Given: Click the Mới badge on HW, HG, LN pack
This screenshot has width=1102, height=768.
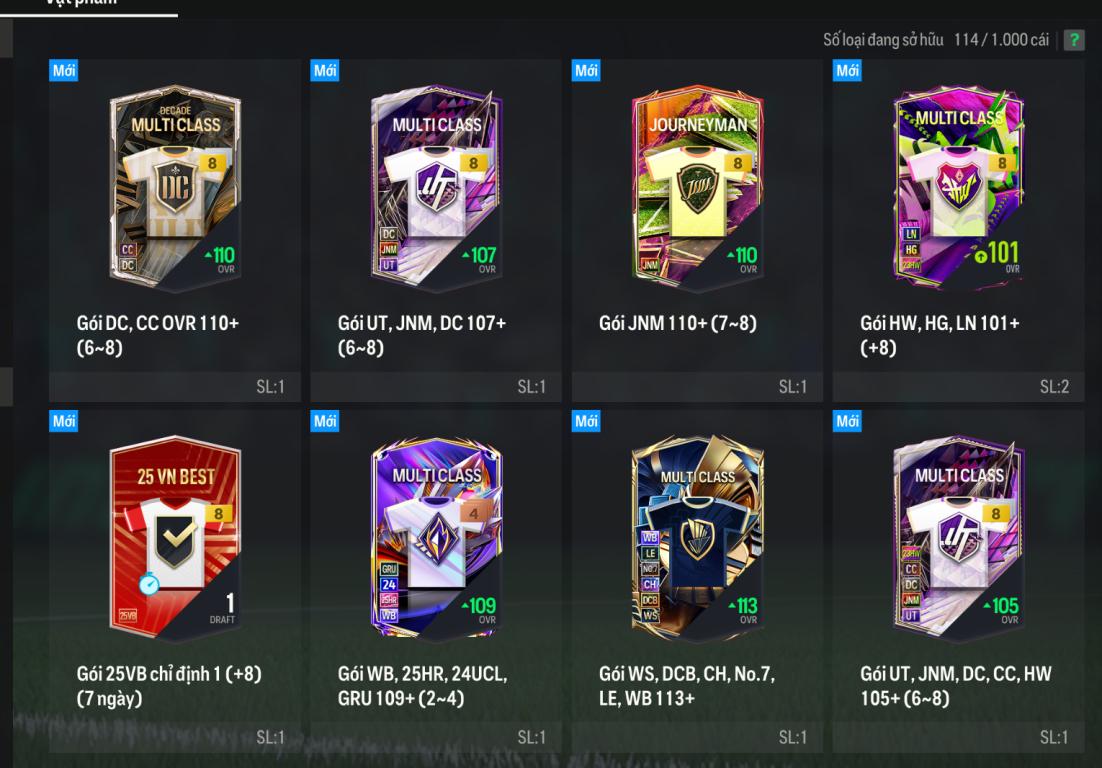Looking at the screenshot, I should click(x=847, y=70).
